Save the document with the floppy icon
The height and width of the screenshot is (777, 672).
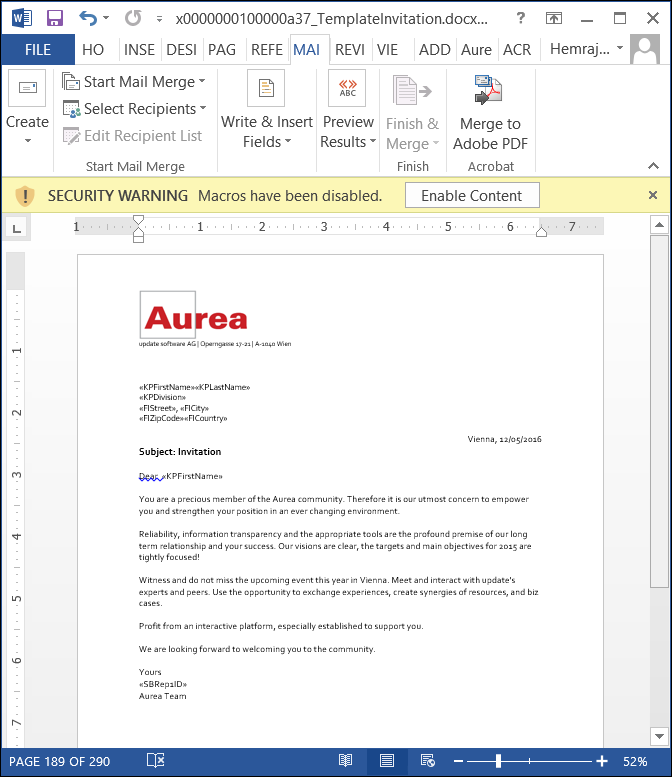(x=55, y=19)
